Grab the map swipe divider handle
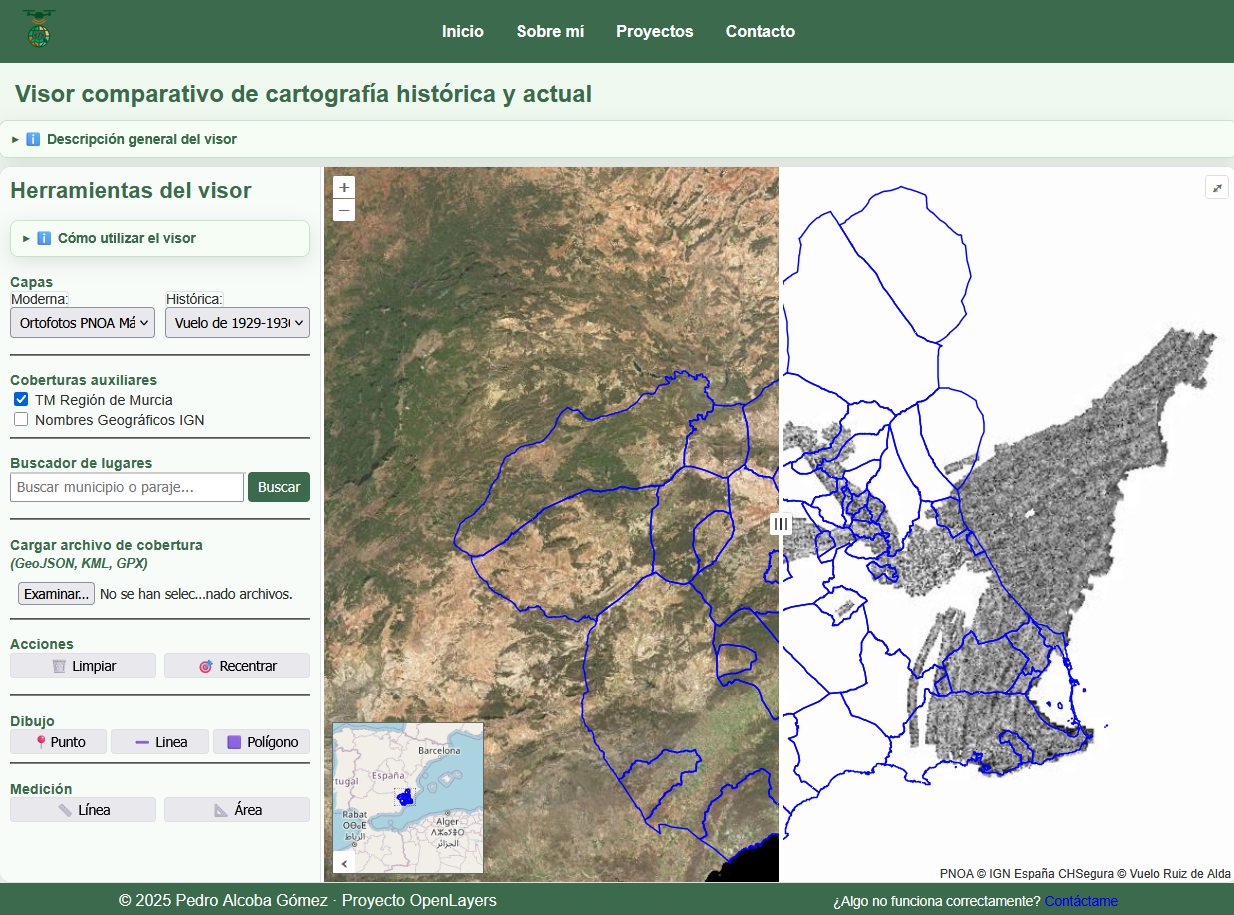This screenshot has height=915, width=1234. coord(780,524)
